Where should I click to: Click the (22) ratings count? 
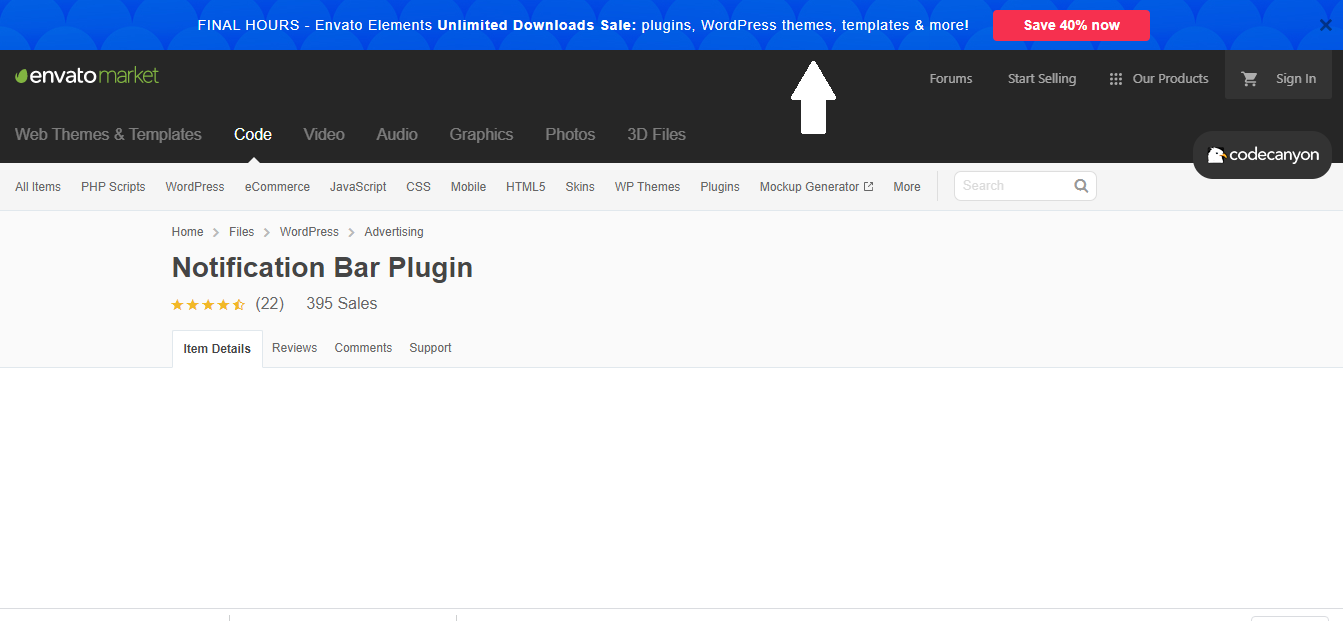pyautogui.click(x=270, y=304)
